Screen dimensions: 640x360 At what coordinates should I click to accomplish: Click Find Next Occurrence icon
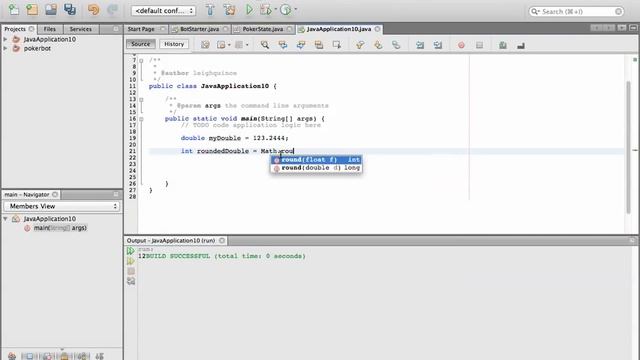coord(301,45)
